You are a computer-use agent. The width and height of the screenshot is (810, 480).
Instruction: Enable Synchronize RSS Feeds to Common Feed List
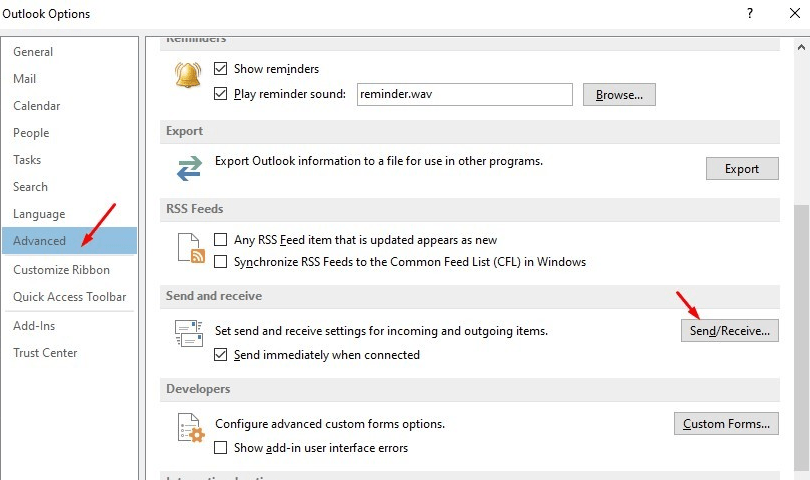point(221,261)
